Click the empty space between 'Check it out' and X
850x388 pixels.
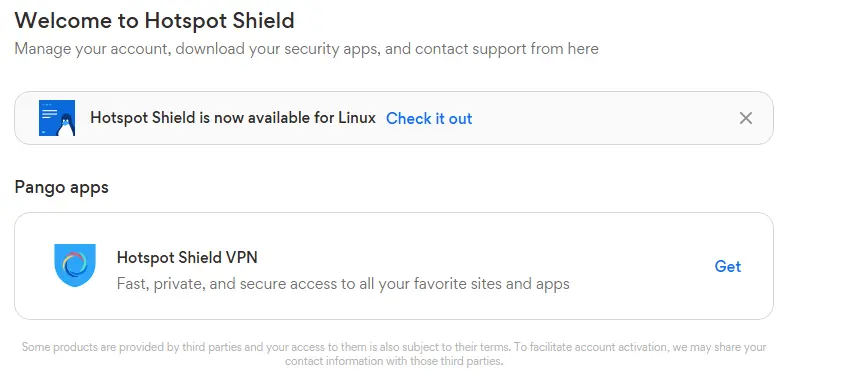[x=604, y=118]
